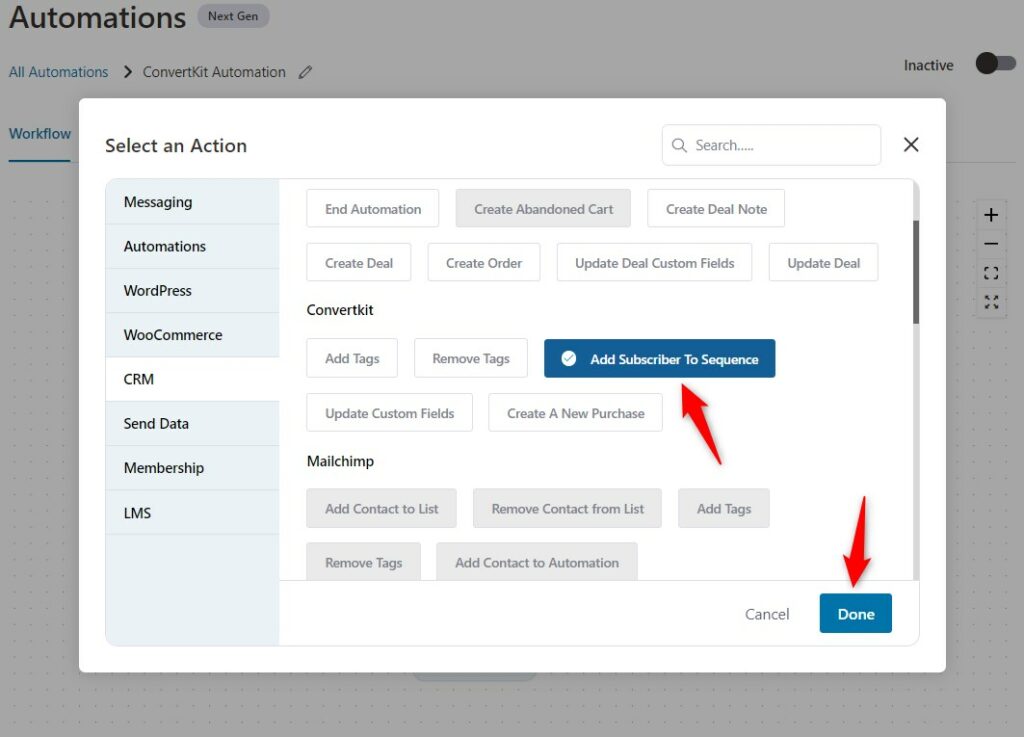This screenshot has height=737, width=1024.
Task: Select the WooCommerce category
Action: click(193, 336)
